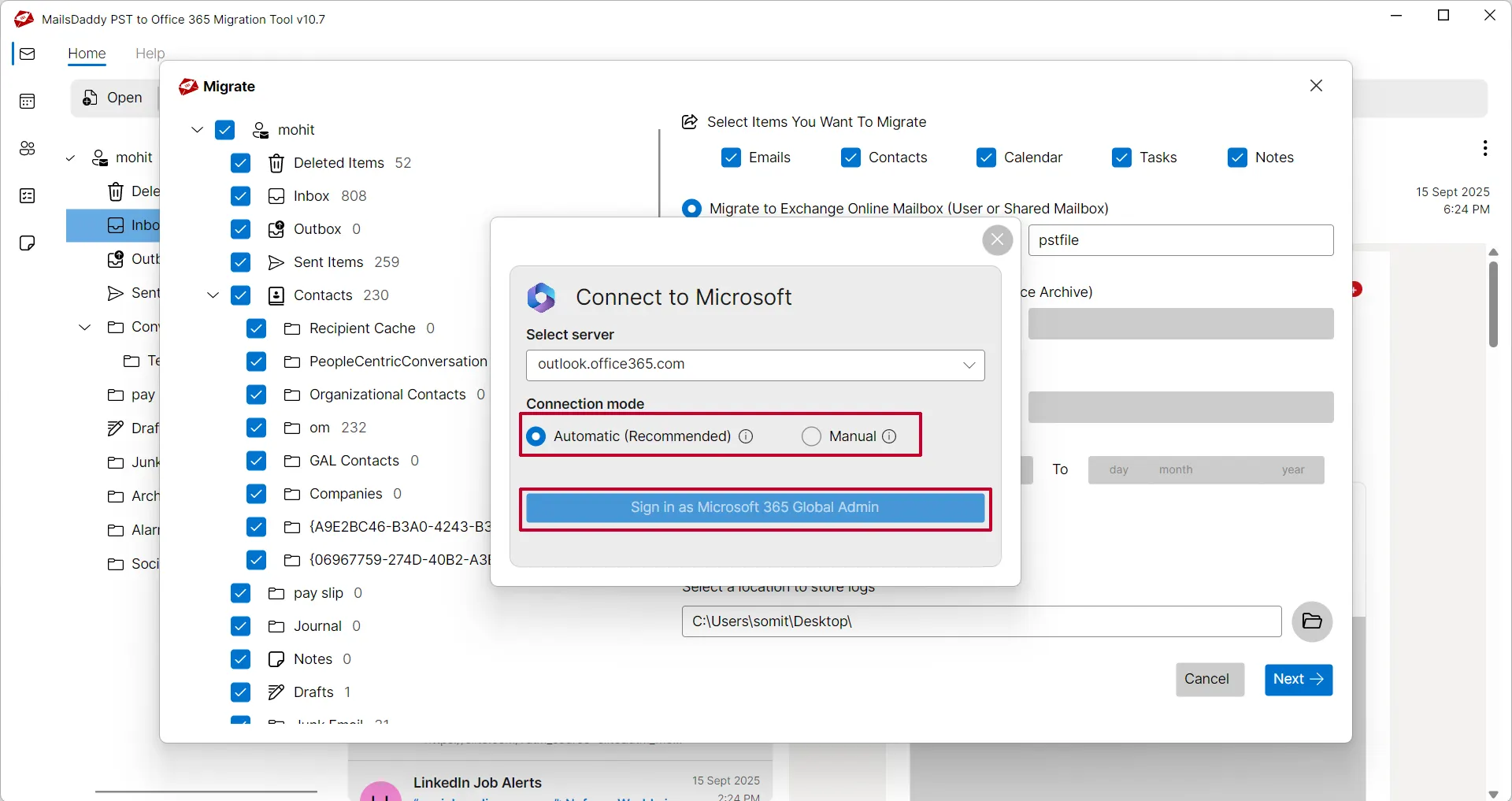Click the vertical three-dots more options icon
Screen dimensions: 1512x801
point(1484,148)
